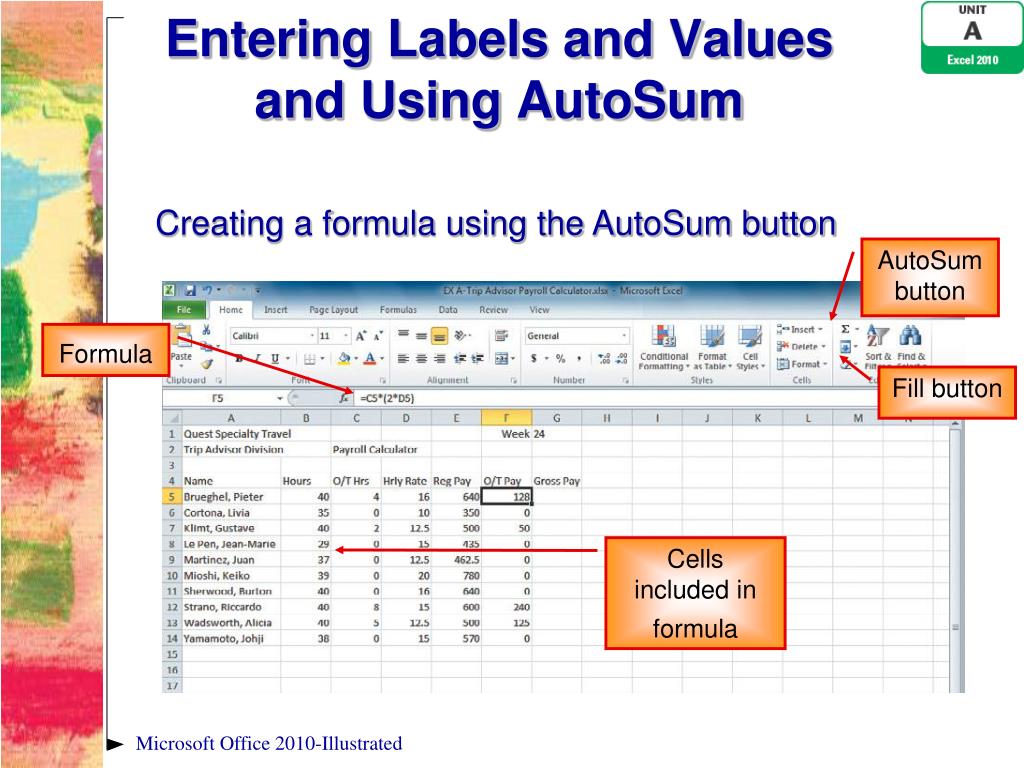Select row header 5
Viewport: 1024px width, 768px height.
pyautogui.click(x=172, y=497)
